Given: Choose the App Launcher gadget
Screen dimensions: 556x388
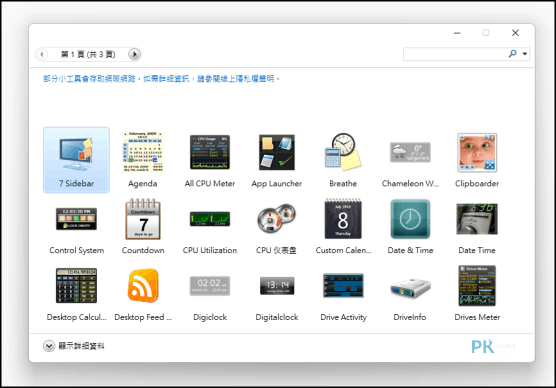Looking at the screenshot, I should click(277, 152).
